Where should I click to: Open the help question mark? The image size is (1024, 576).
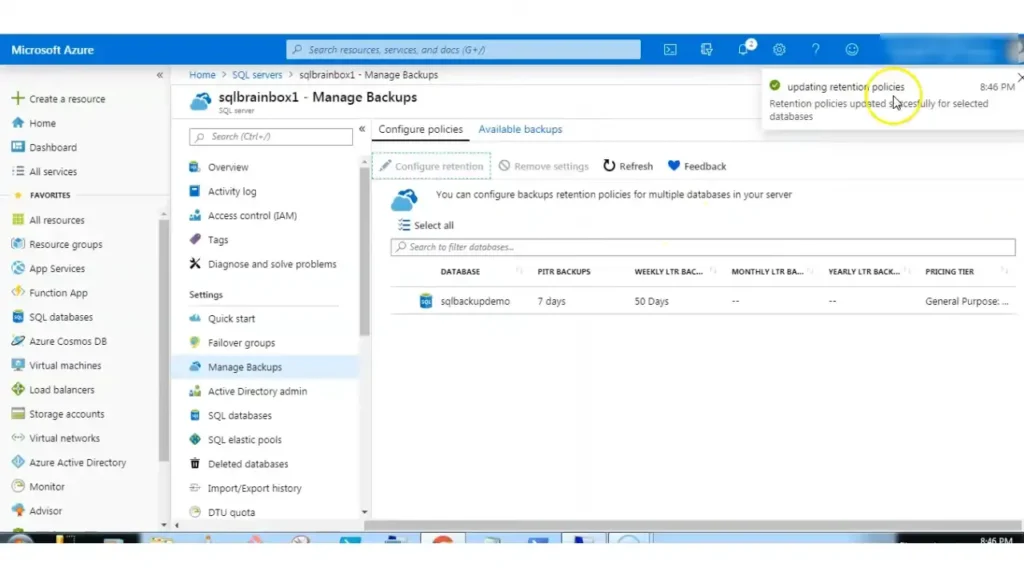click(x=816, y=50)
